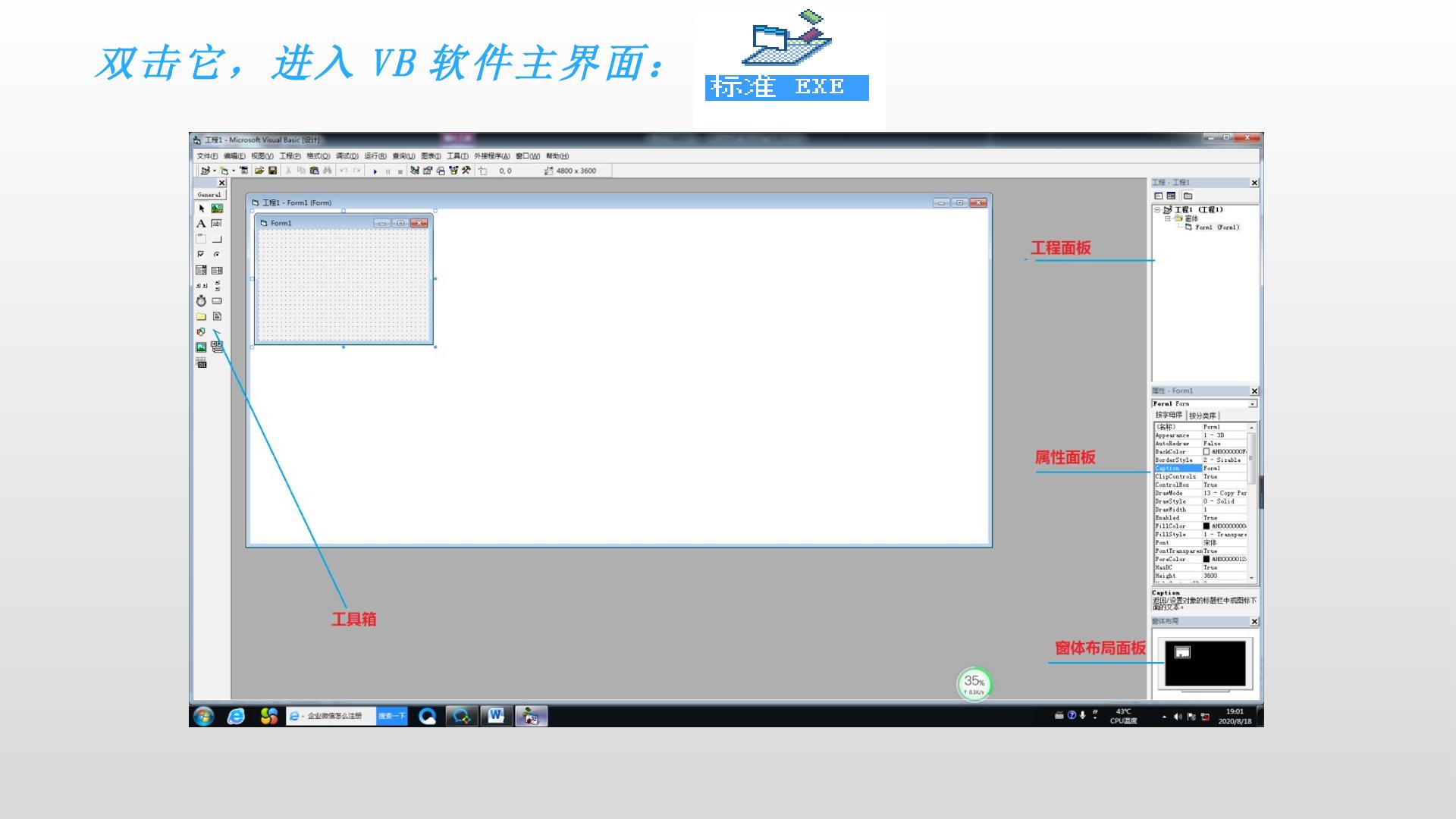Open the Add Form dropdown arrow
The height and width of the screenshot is (819, 1456).
(234, 171)
